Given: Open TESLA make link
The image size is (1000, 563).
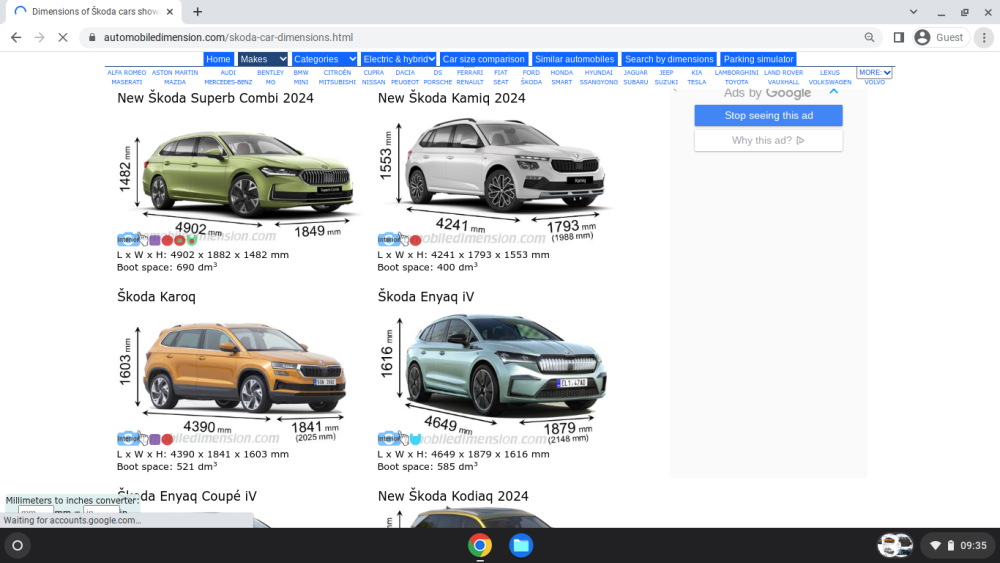Looking at the screenshot, I should [x=696, y=82].
